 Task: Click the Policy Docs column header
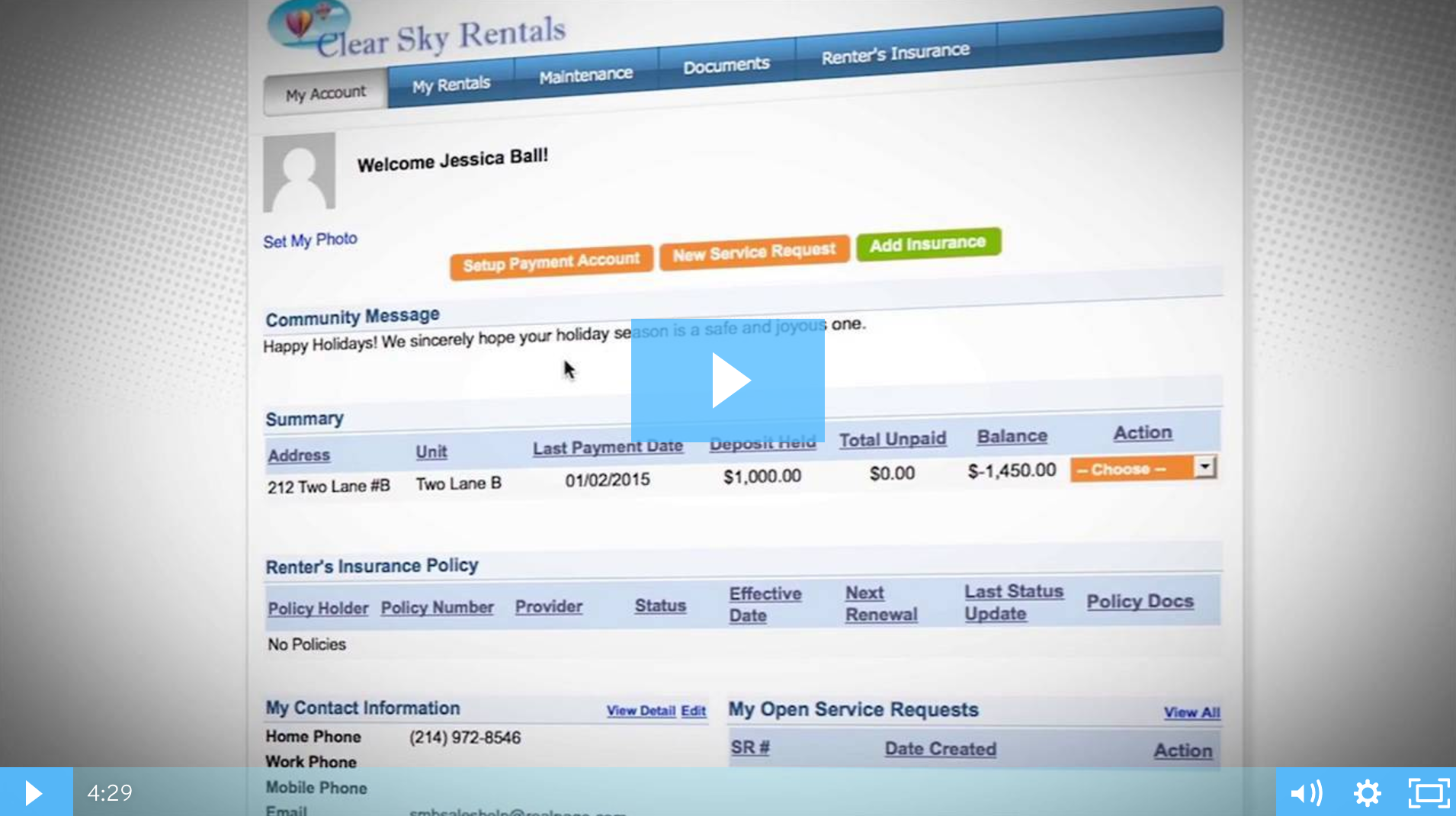1140,601
